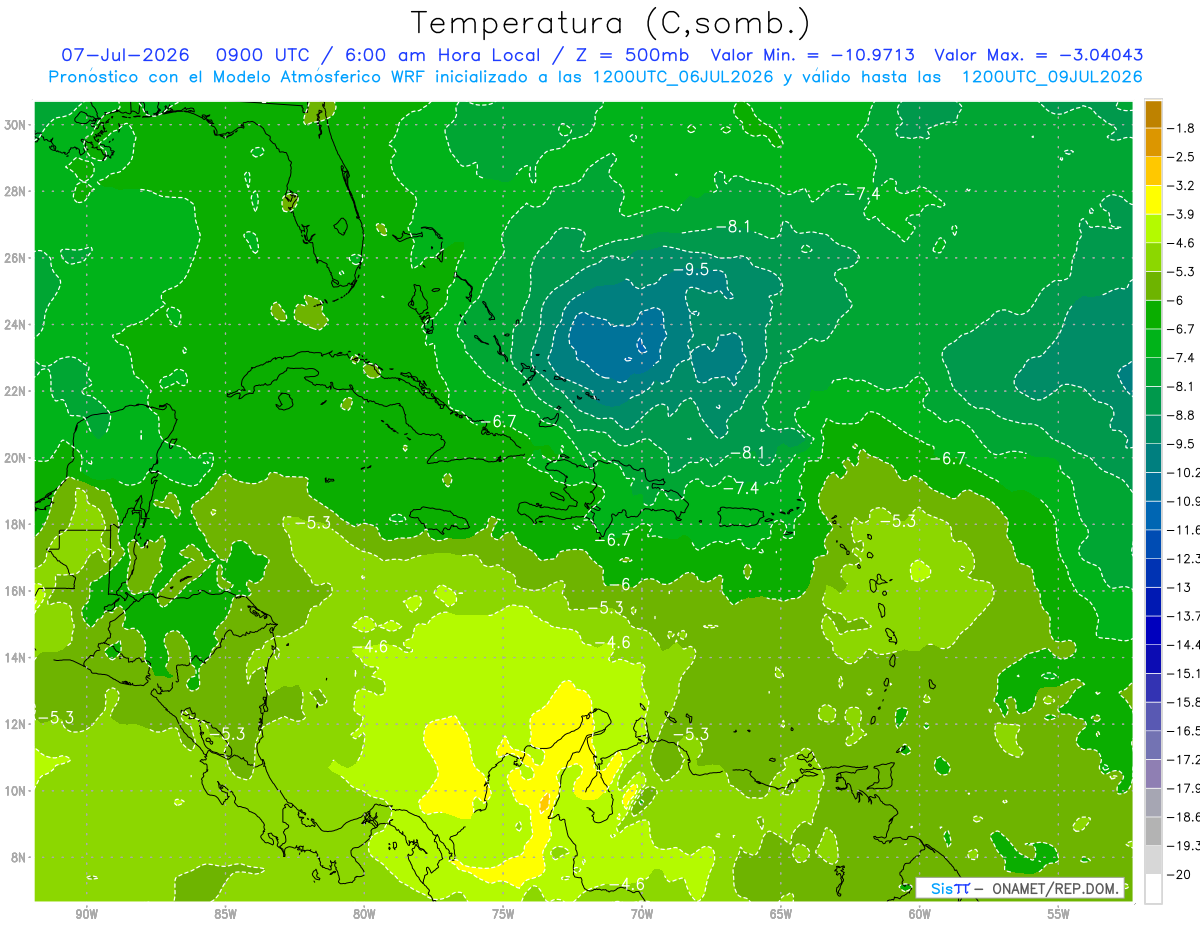The image size is (1200, 927).
Task: Click the "-6.7" contour label north of Cuba
Action: click(x=499, y=422)
